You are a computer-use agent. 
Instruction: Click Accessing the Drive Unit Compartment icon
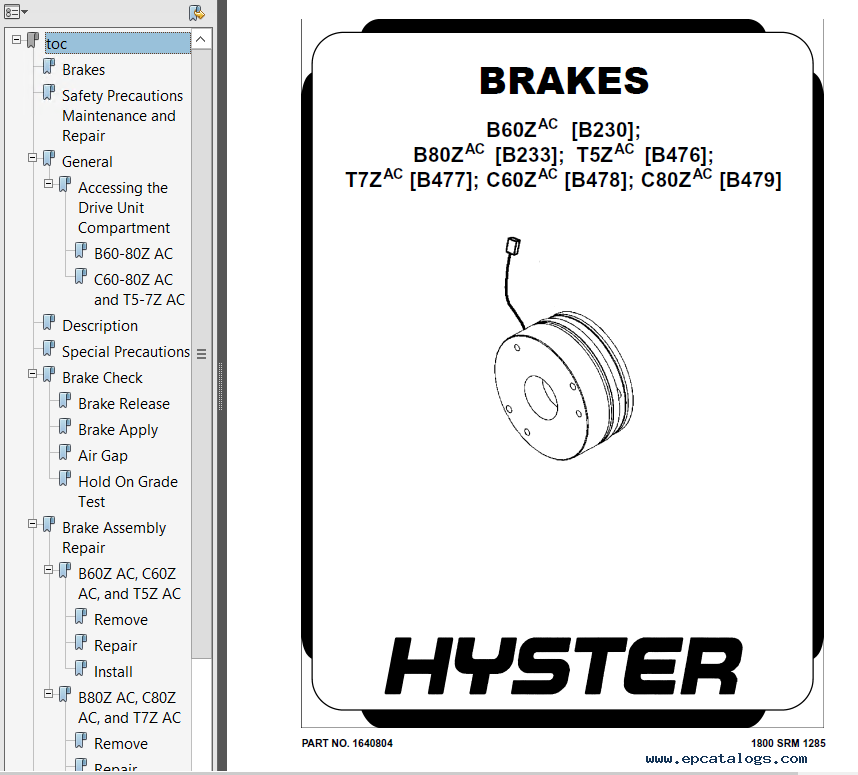tap(65, 184)
